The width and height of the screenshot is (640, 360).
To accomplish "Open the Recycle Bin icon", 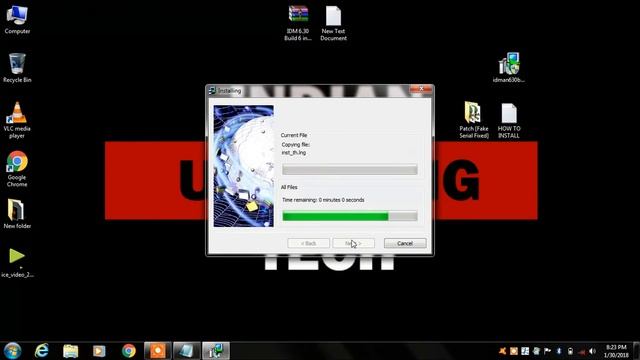I will click(17, 68).
